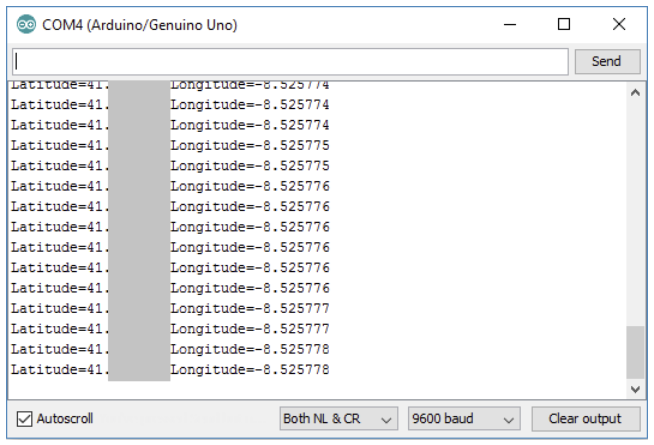The height and width of the screenshot is (445, 654).
Task: Focus the serial message input field
Action: point(290,61)
